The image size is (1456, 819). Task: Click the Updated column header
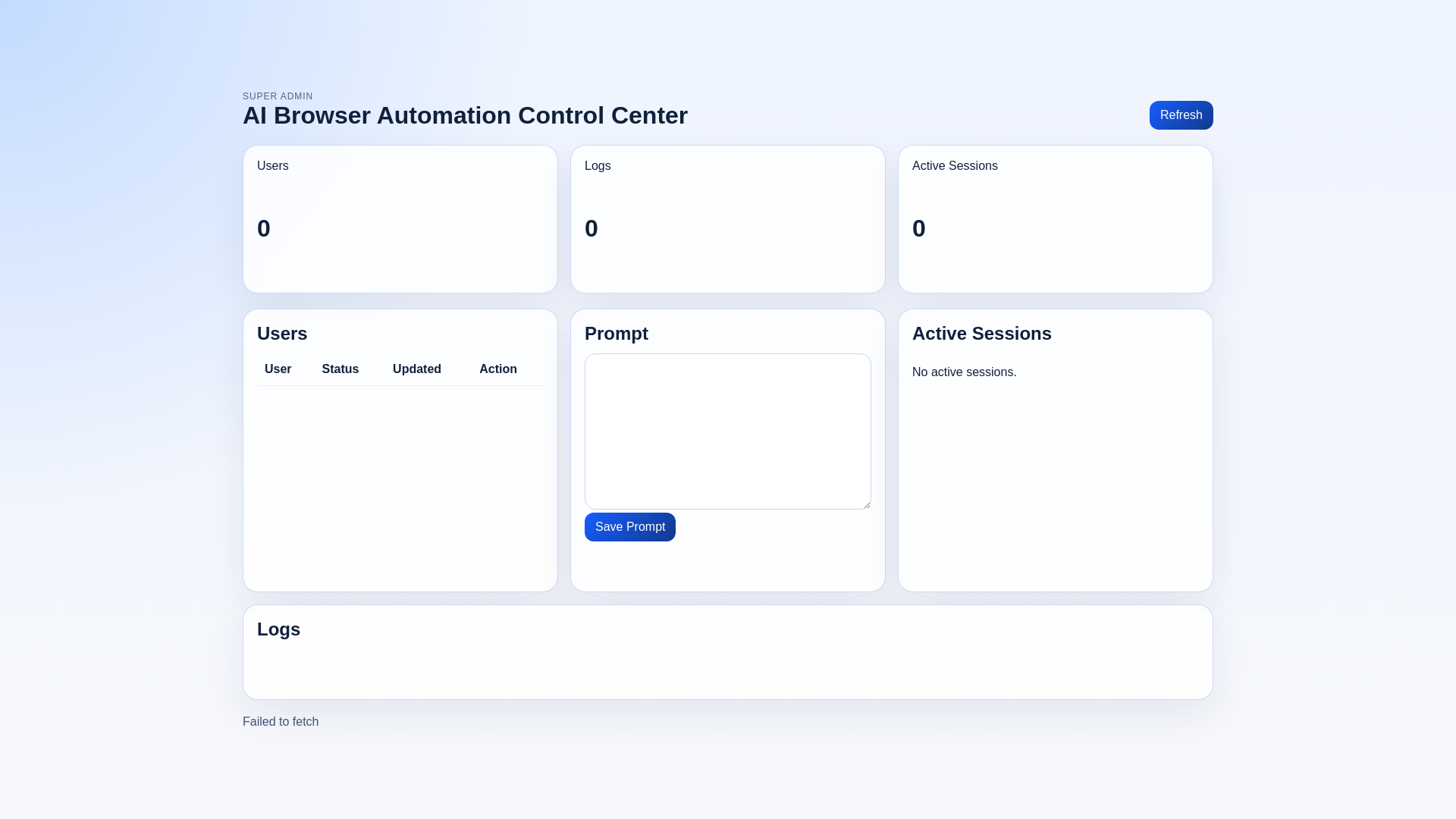(x=416, y=369)
